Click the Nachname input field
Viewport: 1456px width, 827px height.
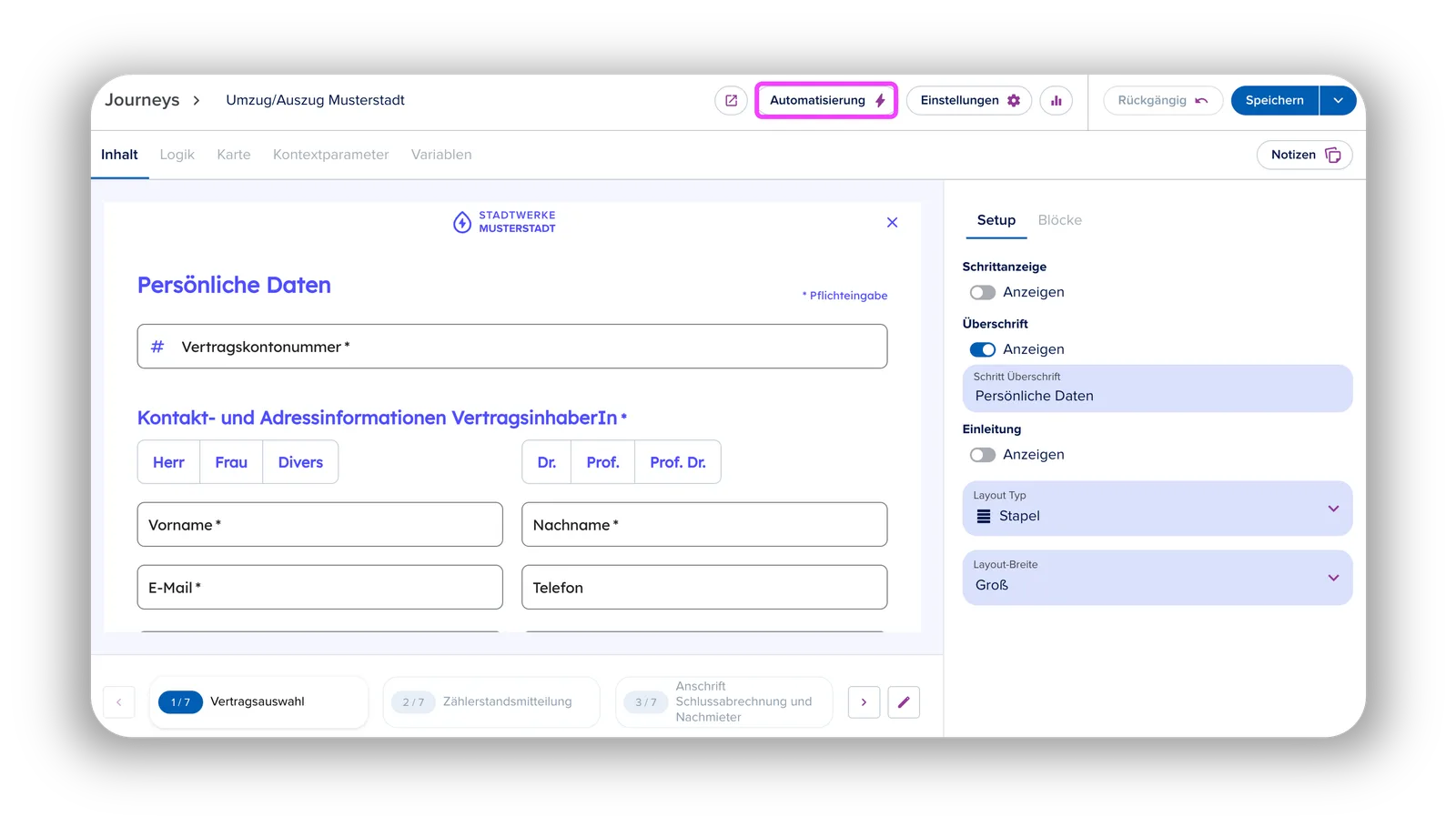pyautogui.click(x=704, y=525)
